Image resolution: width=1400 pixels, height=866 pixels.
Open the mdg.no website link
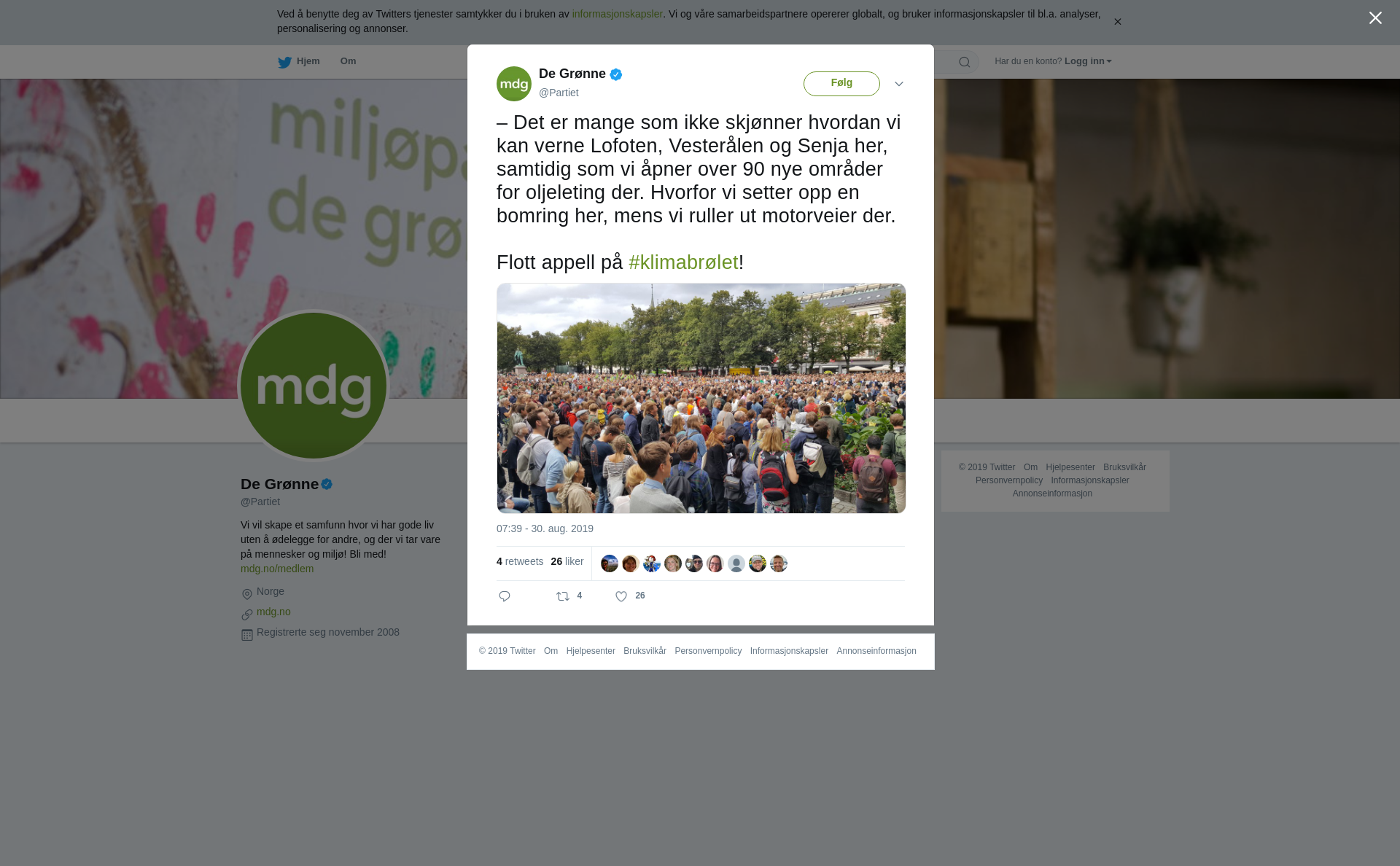click(273, 612)
